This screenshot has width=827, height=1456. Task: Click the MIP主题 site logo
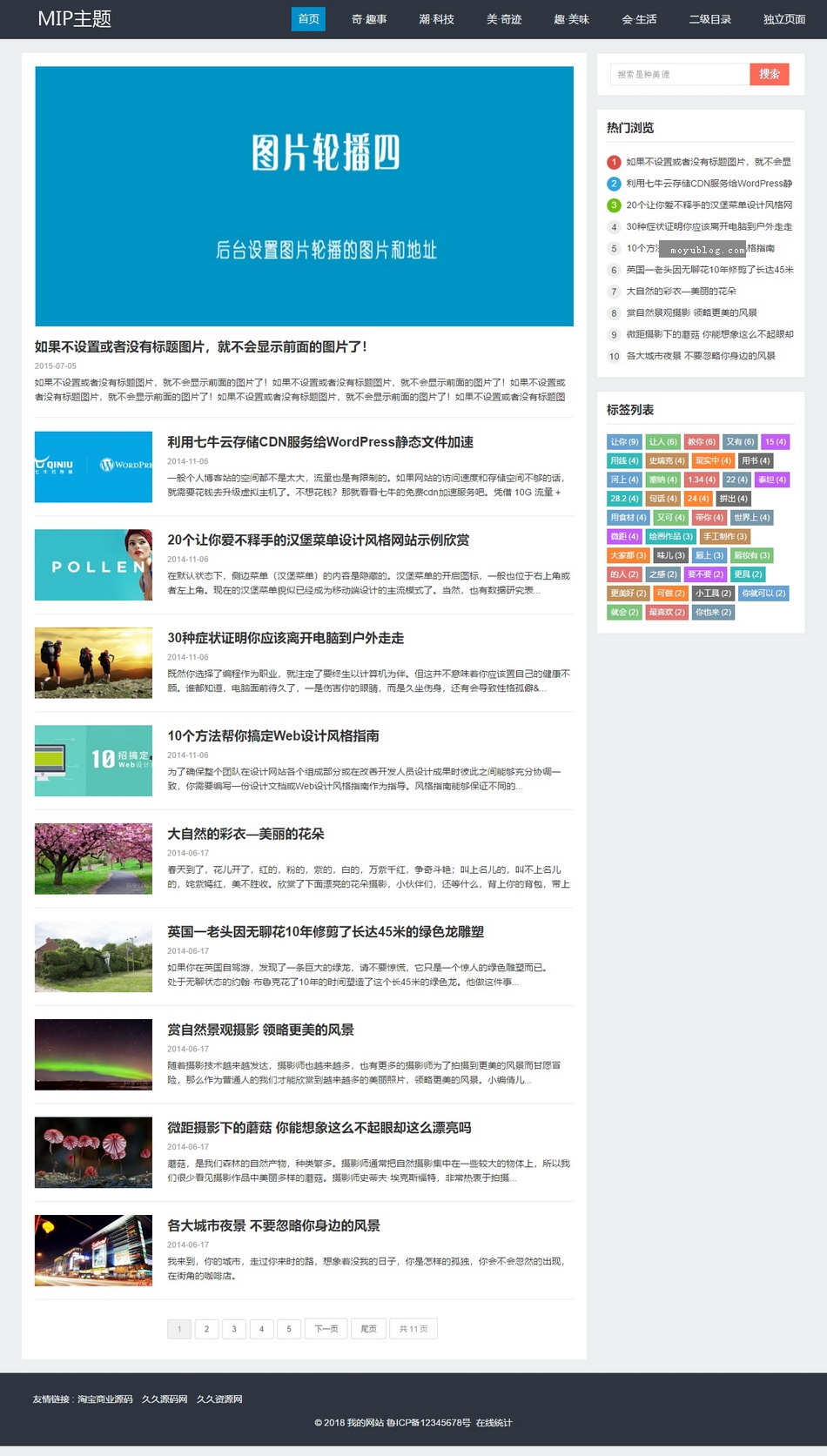(75, 19)
